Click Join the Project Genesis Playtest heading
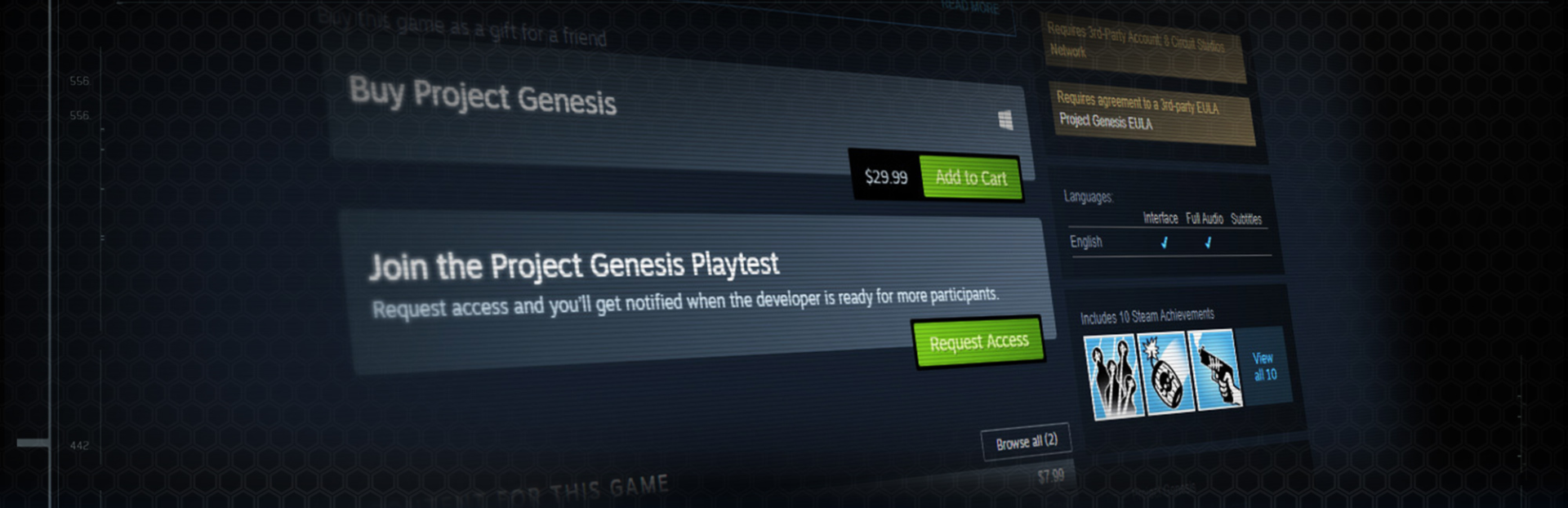Screen dimensions: 1568x508 (x=574, y=265)
